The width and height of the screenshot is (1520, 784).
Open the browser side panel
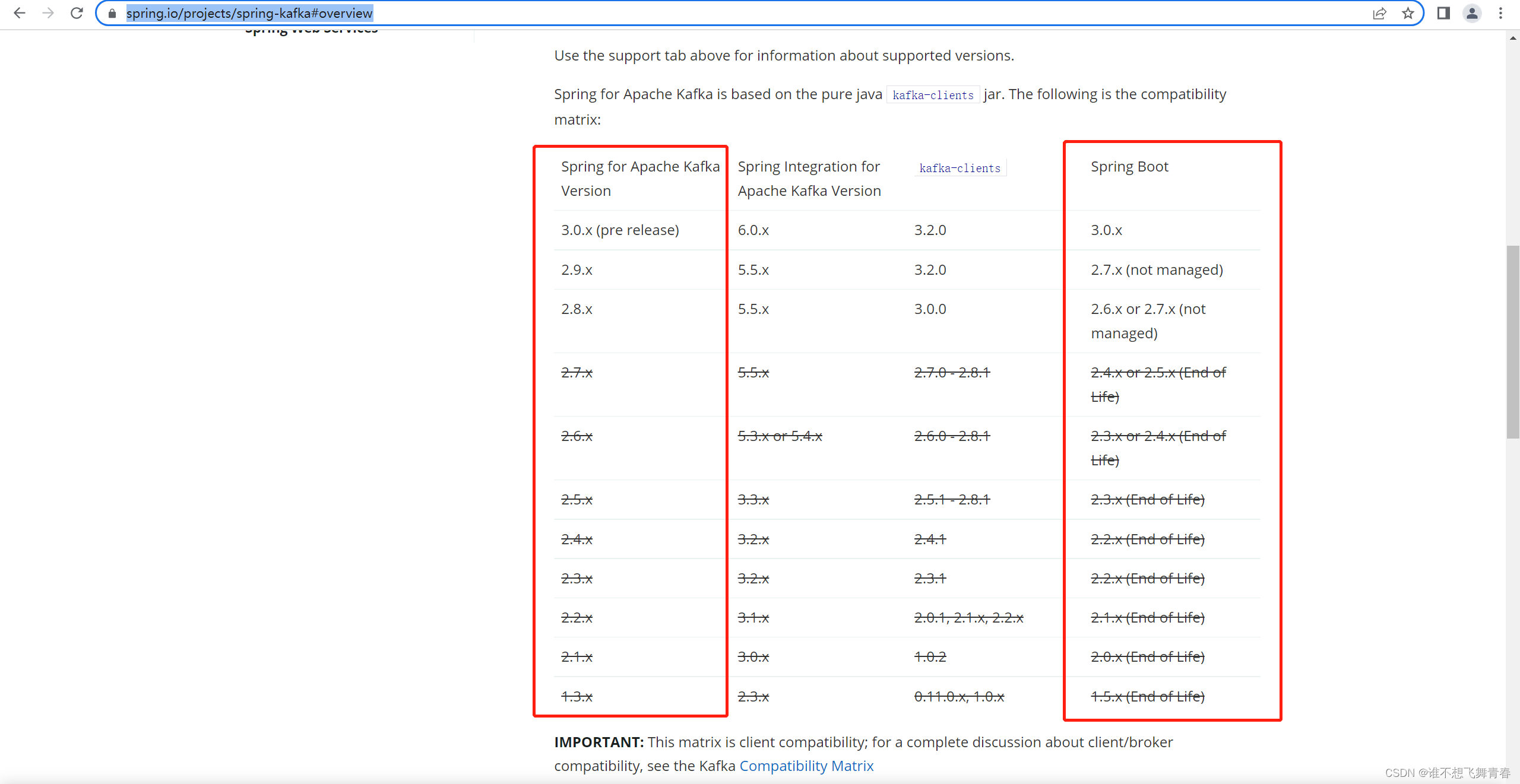pyautogui.click(x=1443, y=13)
